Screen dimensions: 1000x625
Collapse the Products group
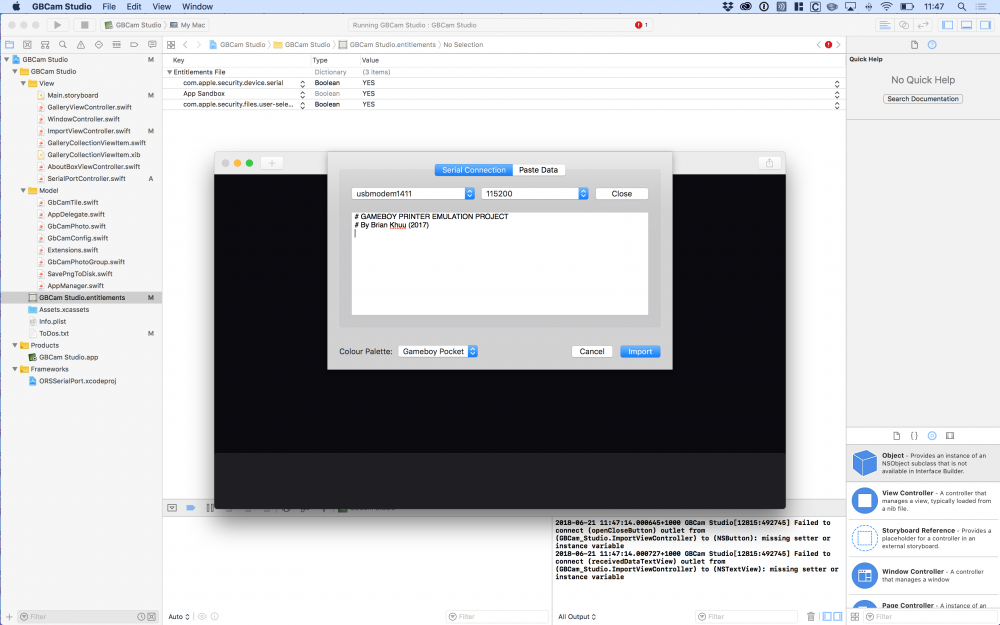pyautogui.click(x=15, y=346)
